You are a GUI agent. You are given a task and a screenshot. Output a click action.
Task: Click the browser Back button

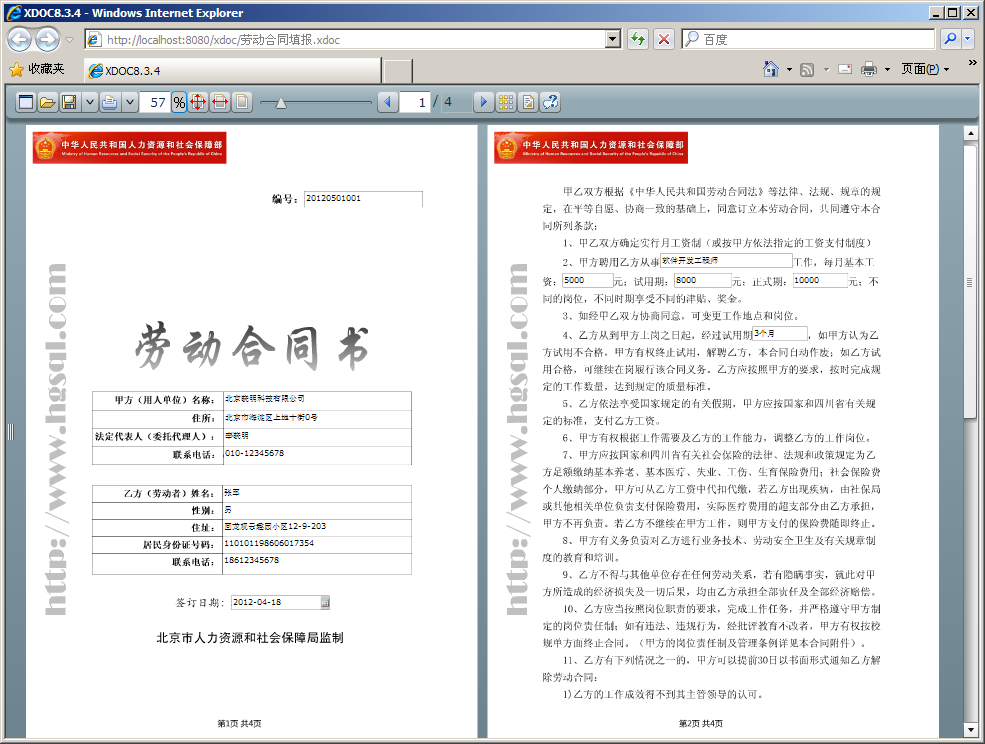pos(19,40)
